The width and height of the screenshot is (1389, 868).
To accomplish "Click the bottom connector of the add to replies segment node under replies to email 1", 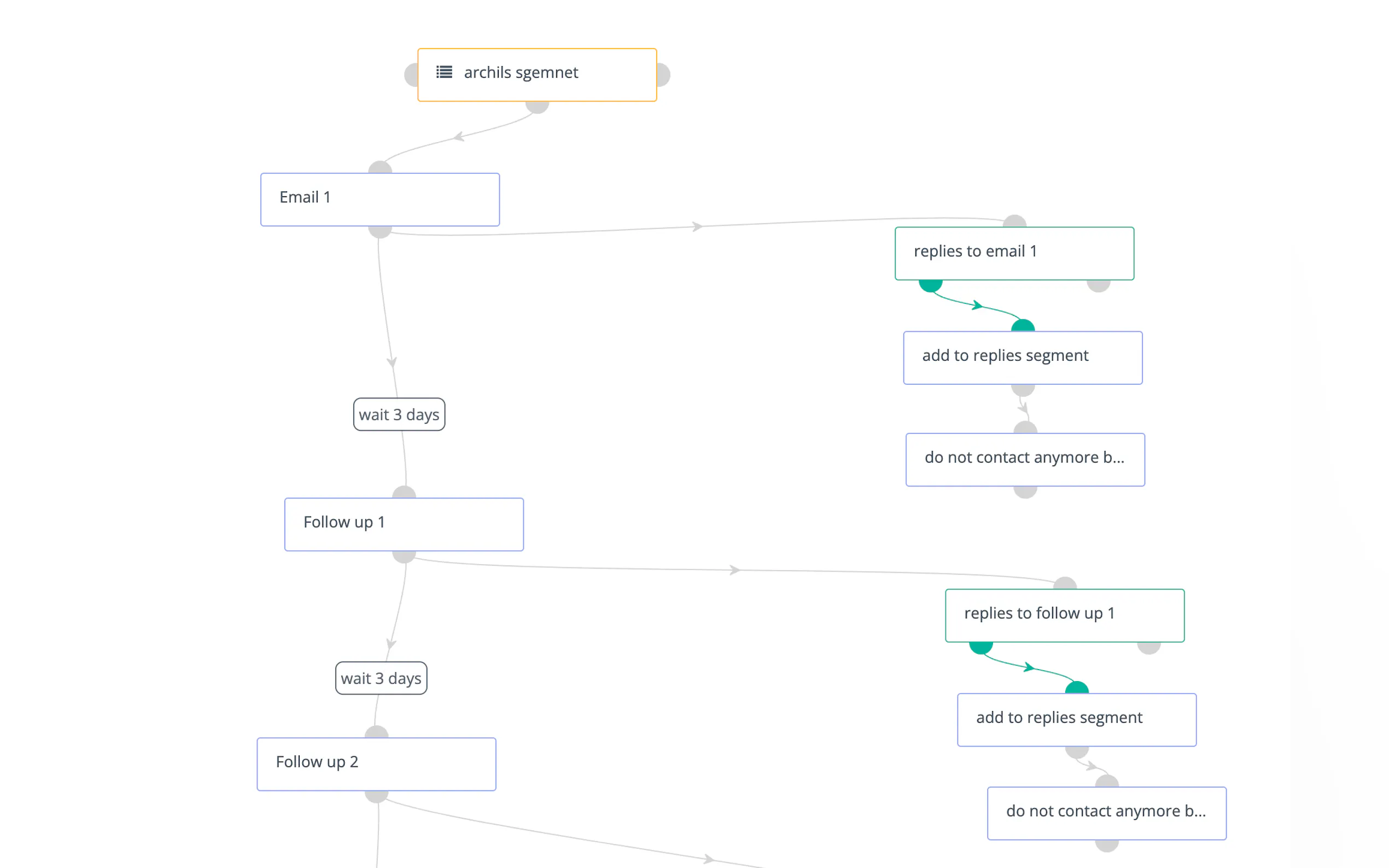I will (1023, 390).
